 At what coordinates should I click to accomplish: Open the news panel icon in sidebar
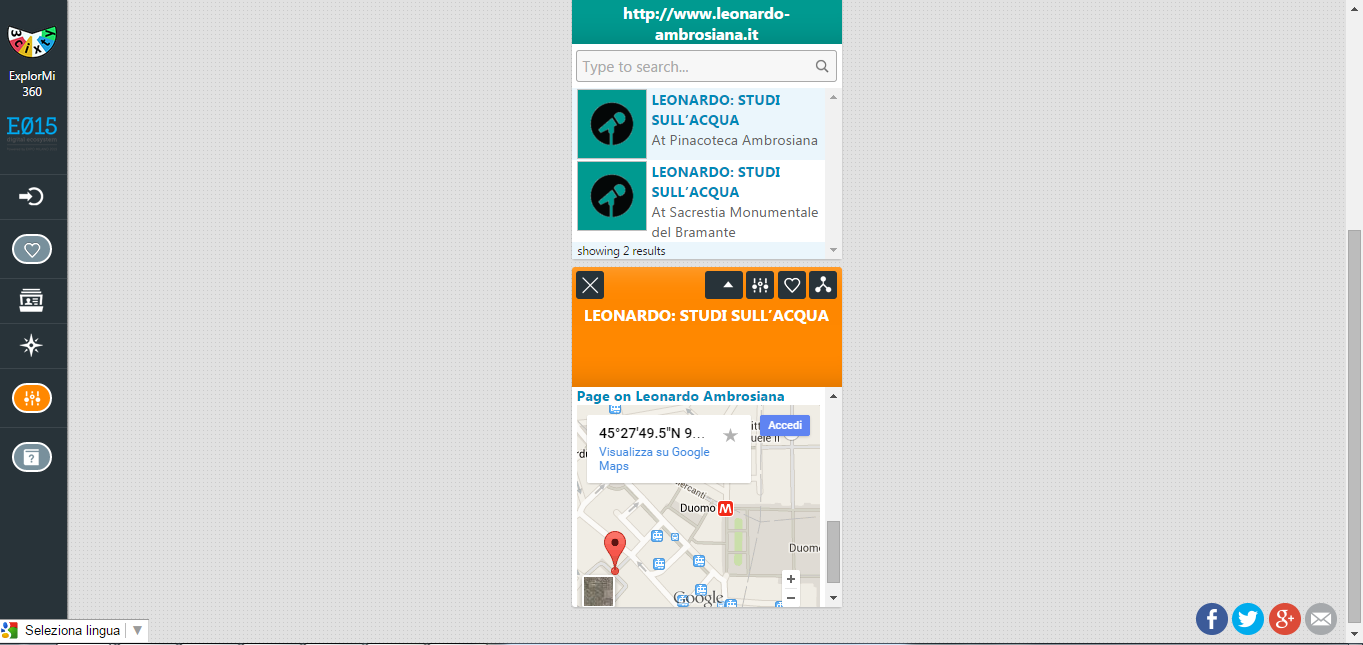tap(32, 300)
